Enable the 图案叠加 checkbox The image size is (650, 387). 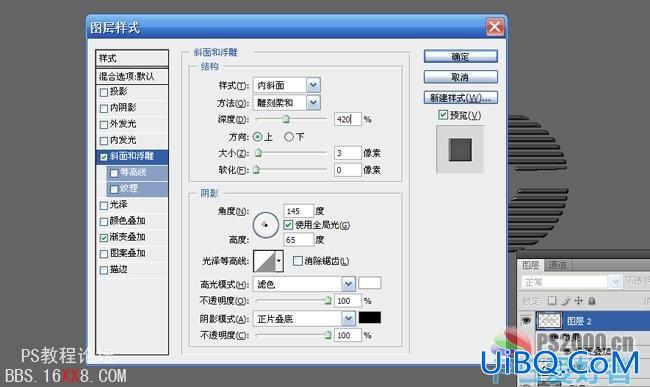coord(104,254)
